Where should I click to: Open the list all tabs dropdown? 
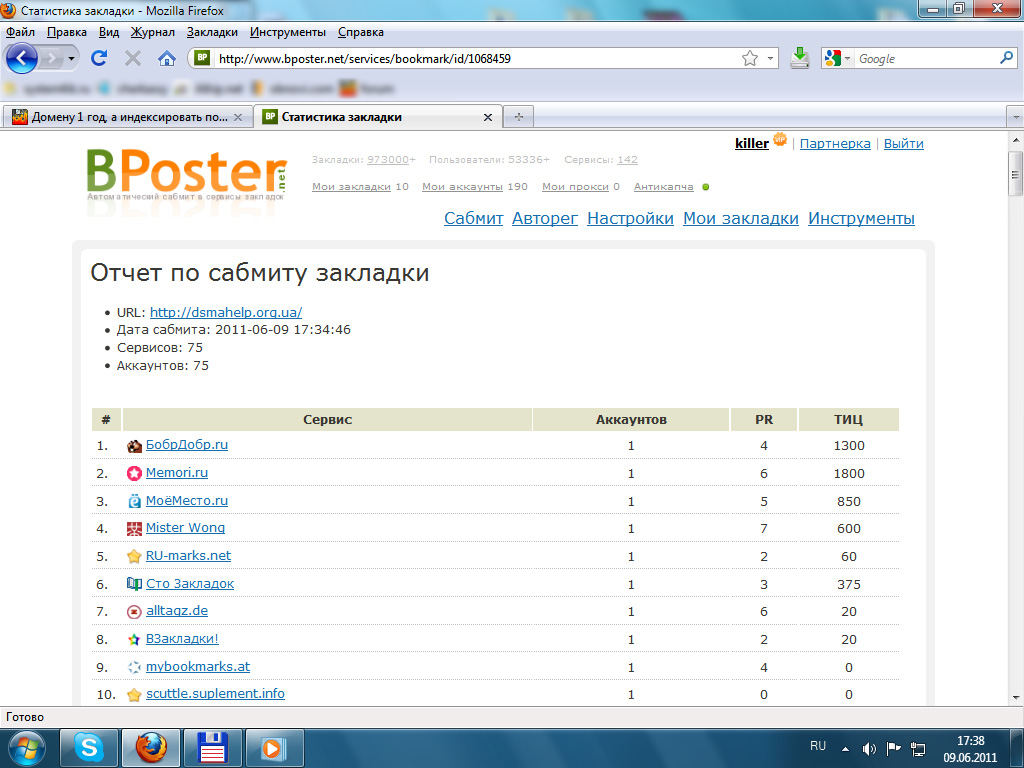click(x=1016, y=118)
